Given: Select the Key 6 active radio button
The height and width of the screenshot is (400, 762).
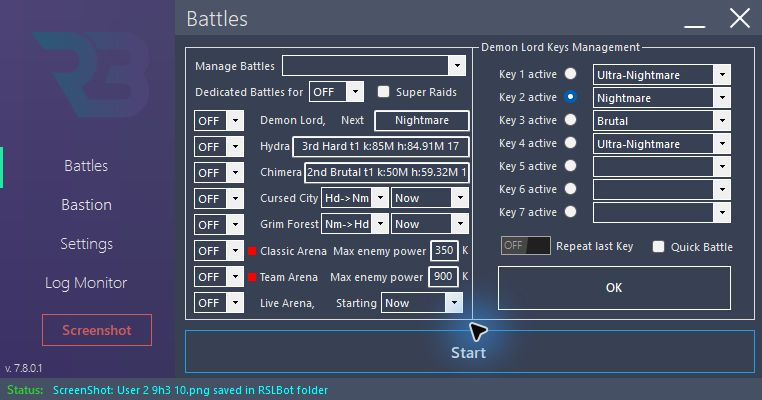Looking at the screenshot, I should pyautogui.click(x=571, y=189).
